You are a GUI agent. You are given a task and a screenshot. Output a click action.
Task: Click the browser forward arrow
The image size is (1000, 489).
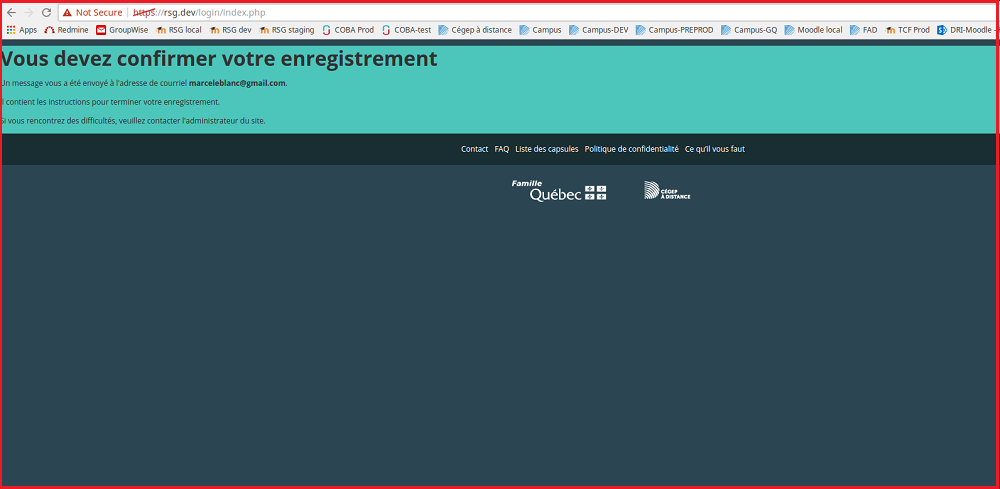coord(28,12)
